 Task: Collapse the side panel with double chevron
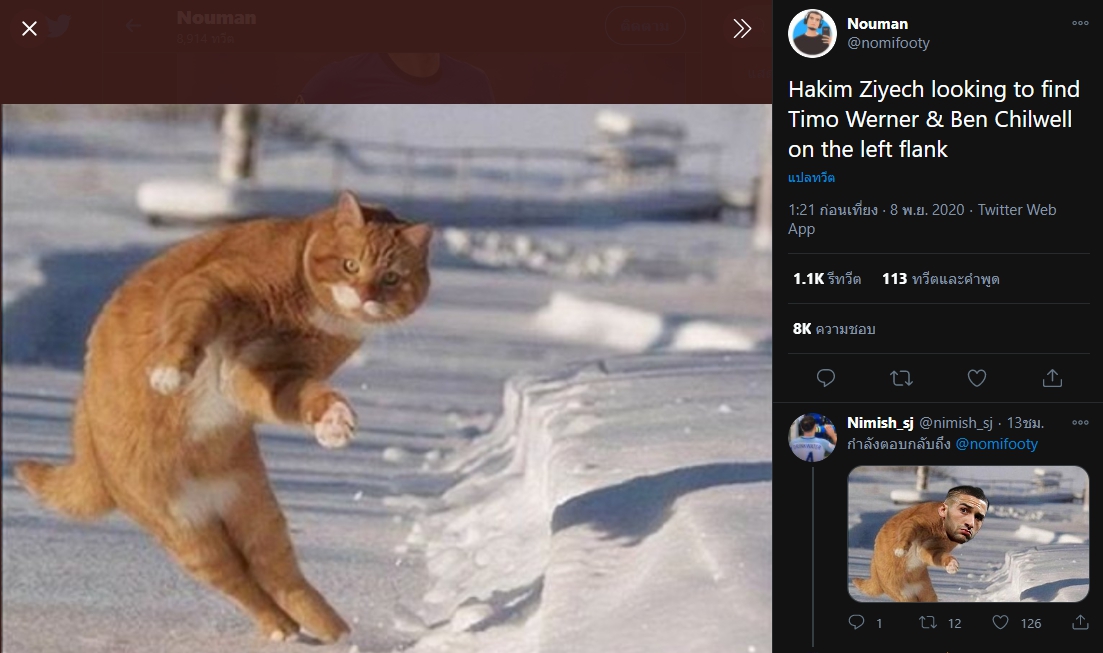(x=741, y=28)
